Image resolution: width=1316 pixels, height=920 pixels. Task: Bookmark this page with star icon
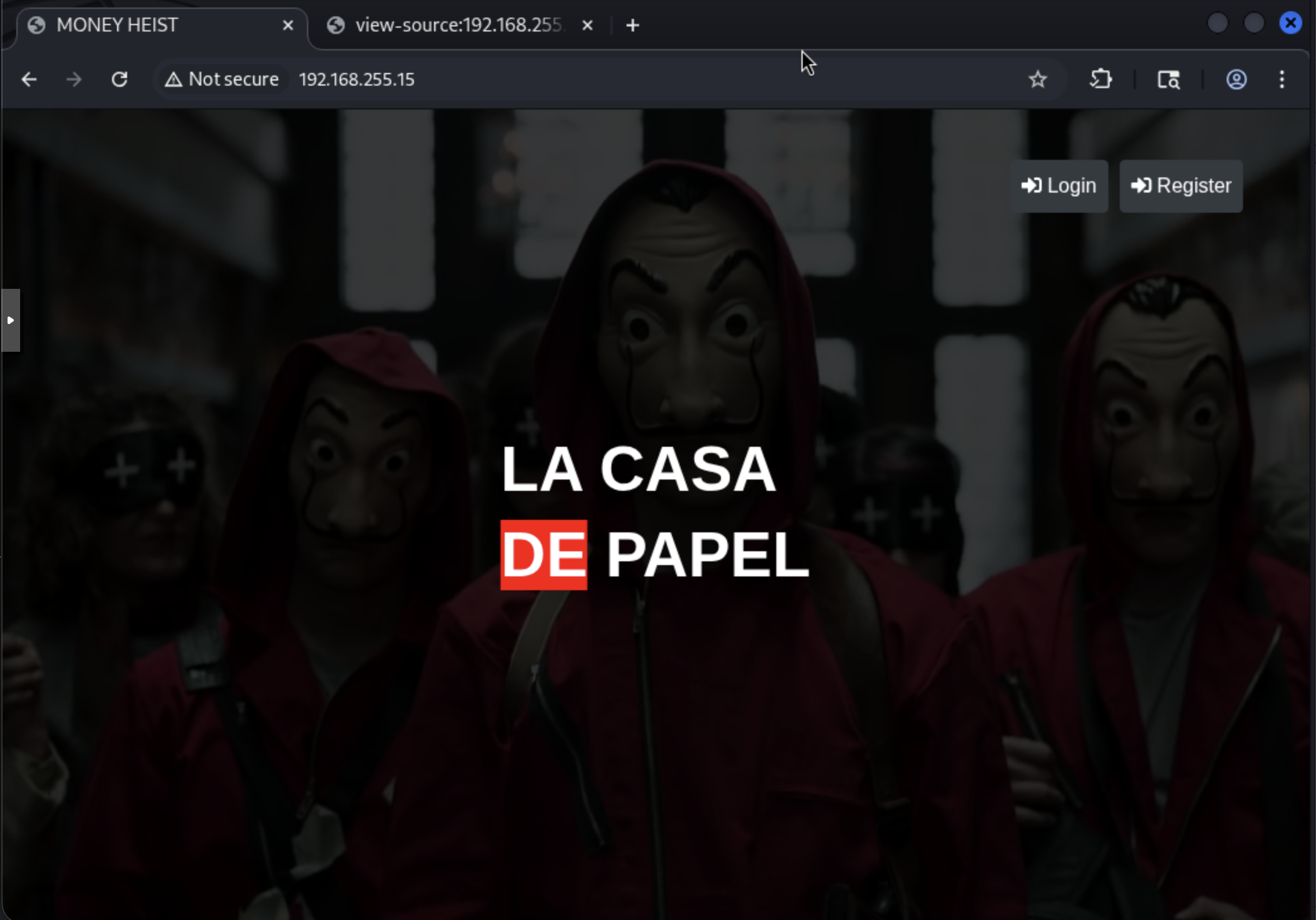coord(1037,79)
